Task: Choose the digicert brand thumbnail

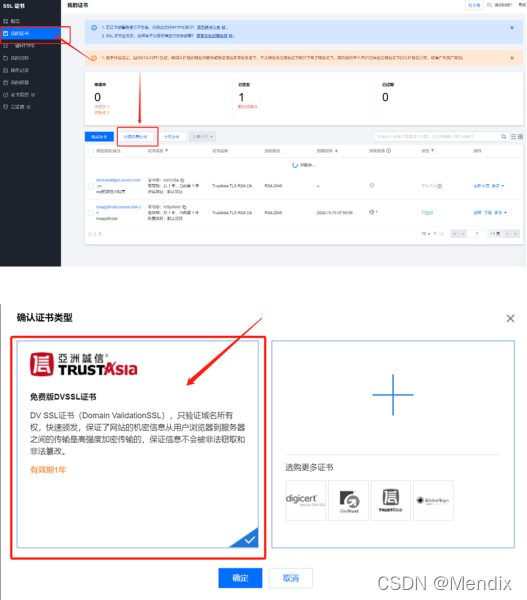Action: (306, 500)
